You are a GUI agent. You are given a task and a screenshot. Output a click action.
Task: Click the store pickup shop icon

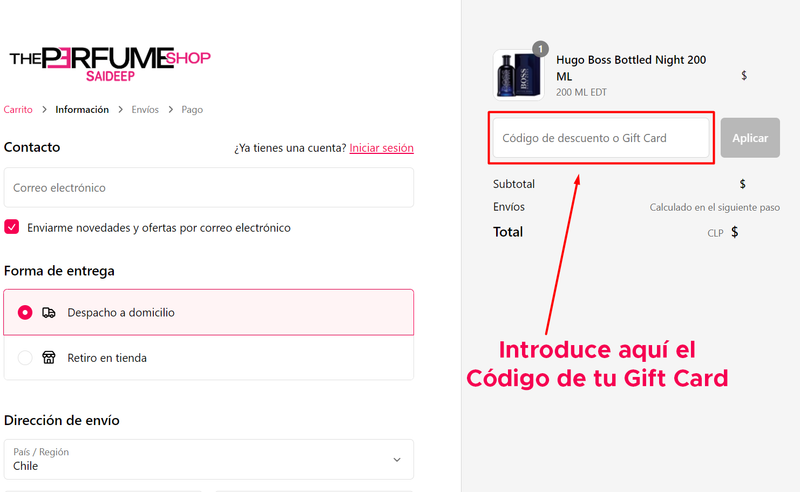tap(48, 357)
